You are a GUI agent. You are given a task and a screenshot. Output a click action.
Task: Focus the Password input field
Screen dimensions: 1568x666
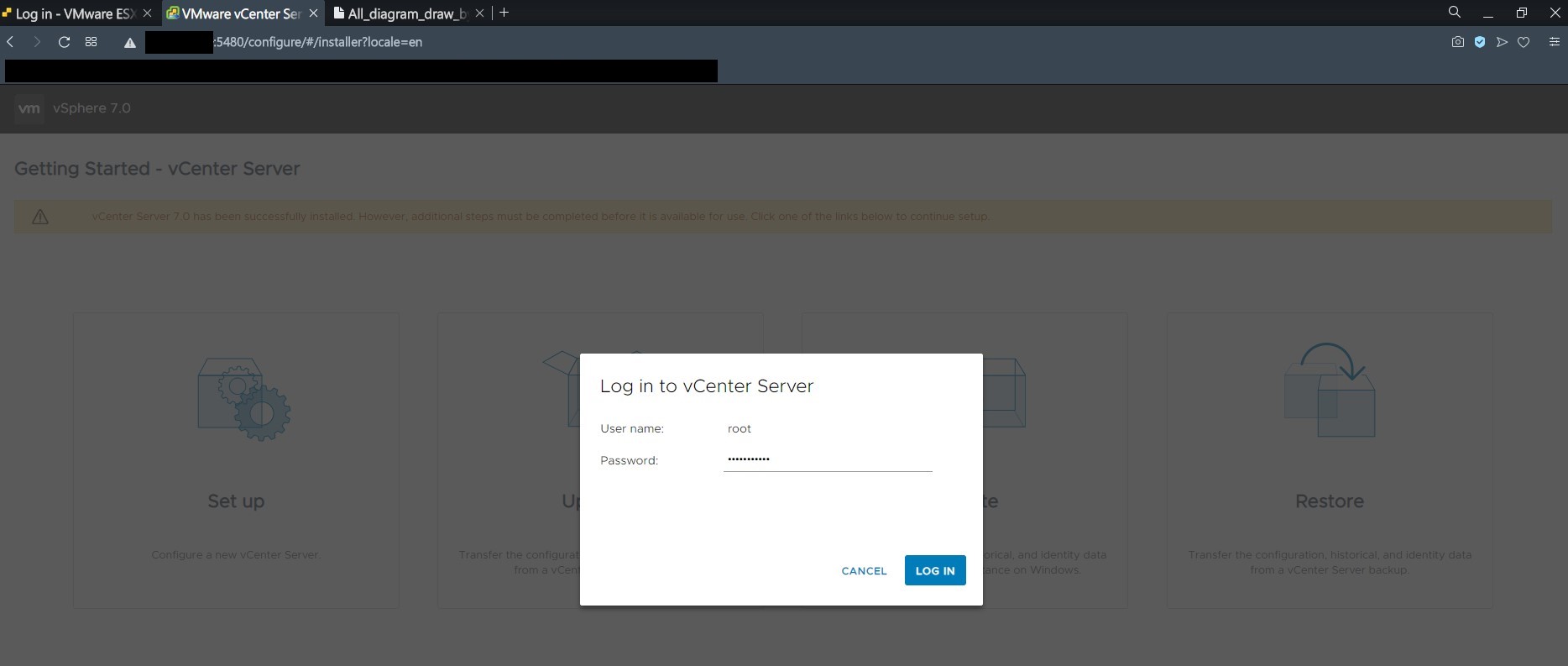828,459
